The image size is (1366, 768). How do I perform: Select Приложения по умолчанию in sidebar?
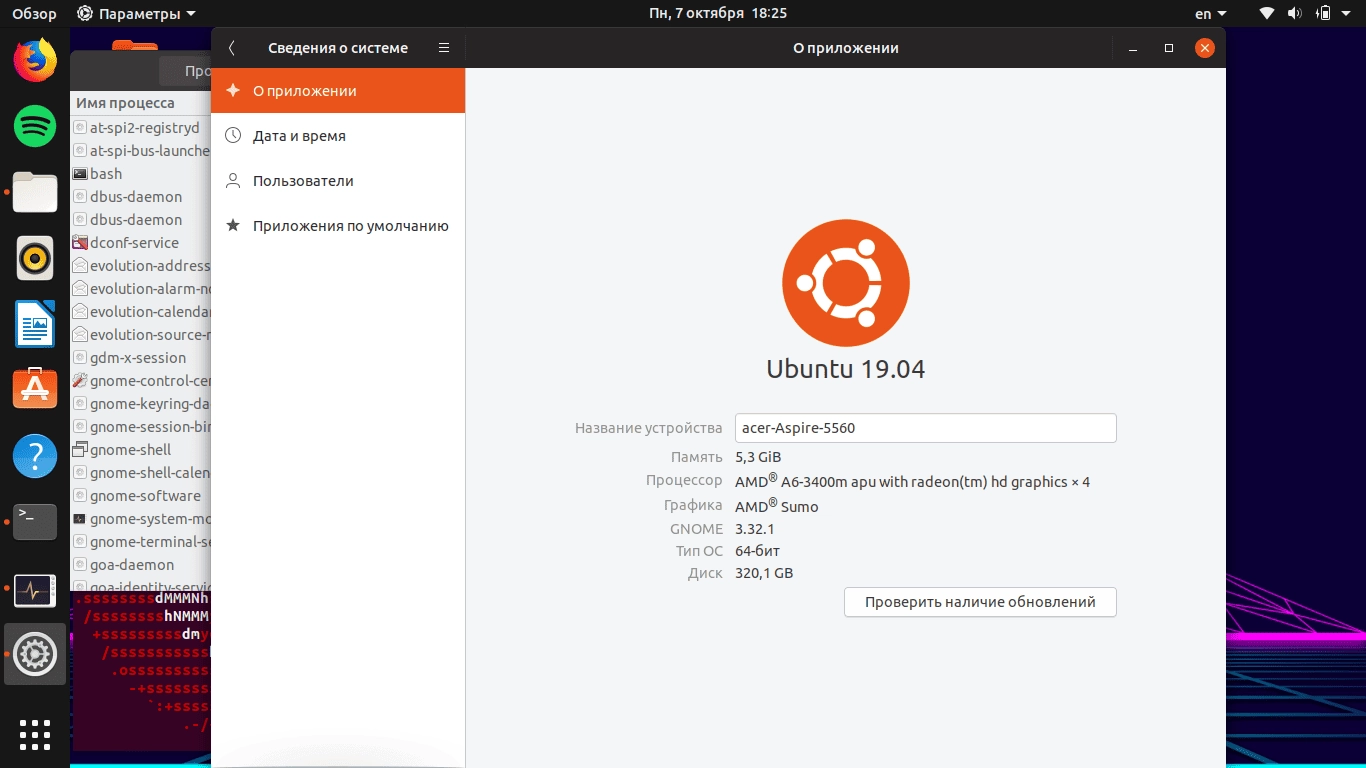click(338, 226)
